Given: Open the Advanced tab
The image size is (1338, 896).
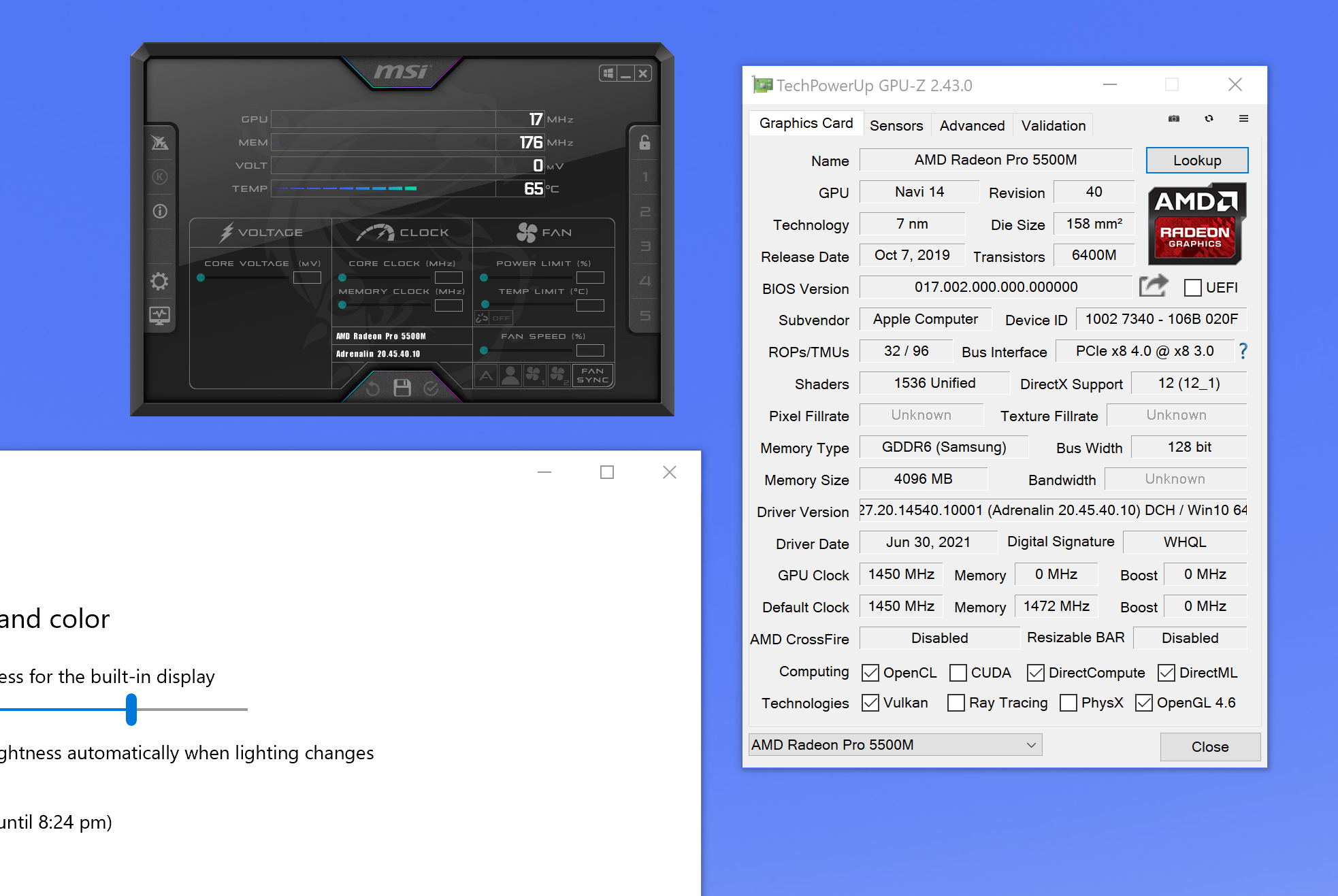Looking at the screenshot, I should tap(972, 125).
